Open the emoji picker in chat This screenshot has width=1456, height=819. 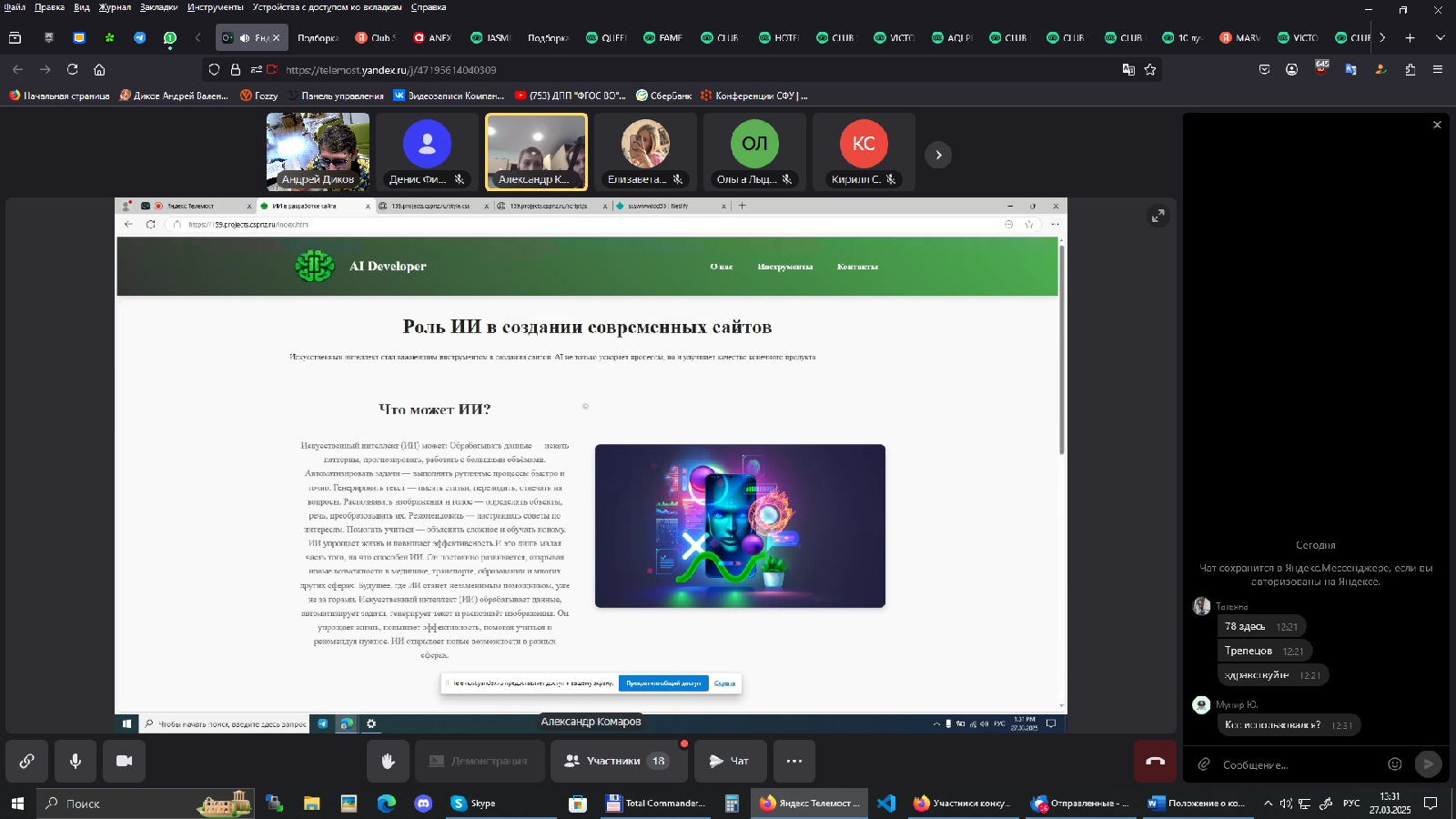(x=1395, y=763)
